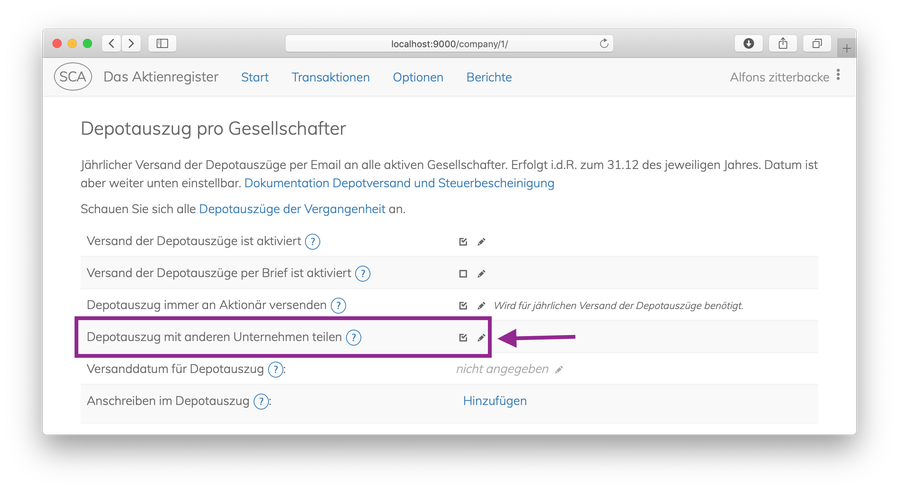
Task: Click the localhost address bar field
Action: (450, 44)
